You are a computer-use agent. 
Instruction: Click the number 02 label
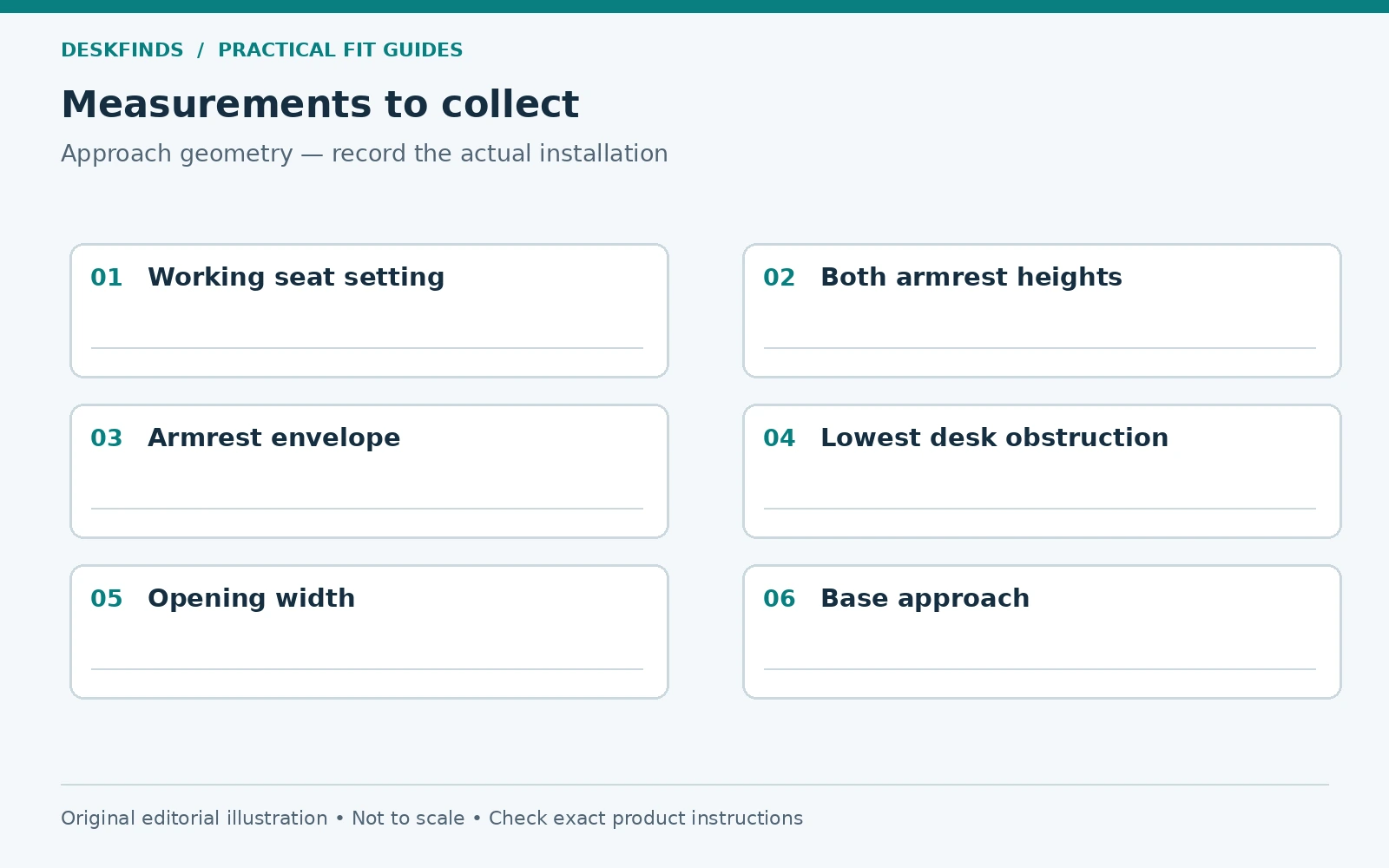pos(780,278)
